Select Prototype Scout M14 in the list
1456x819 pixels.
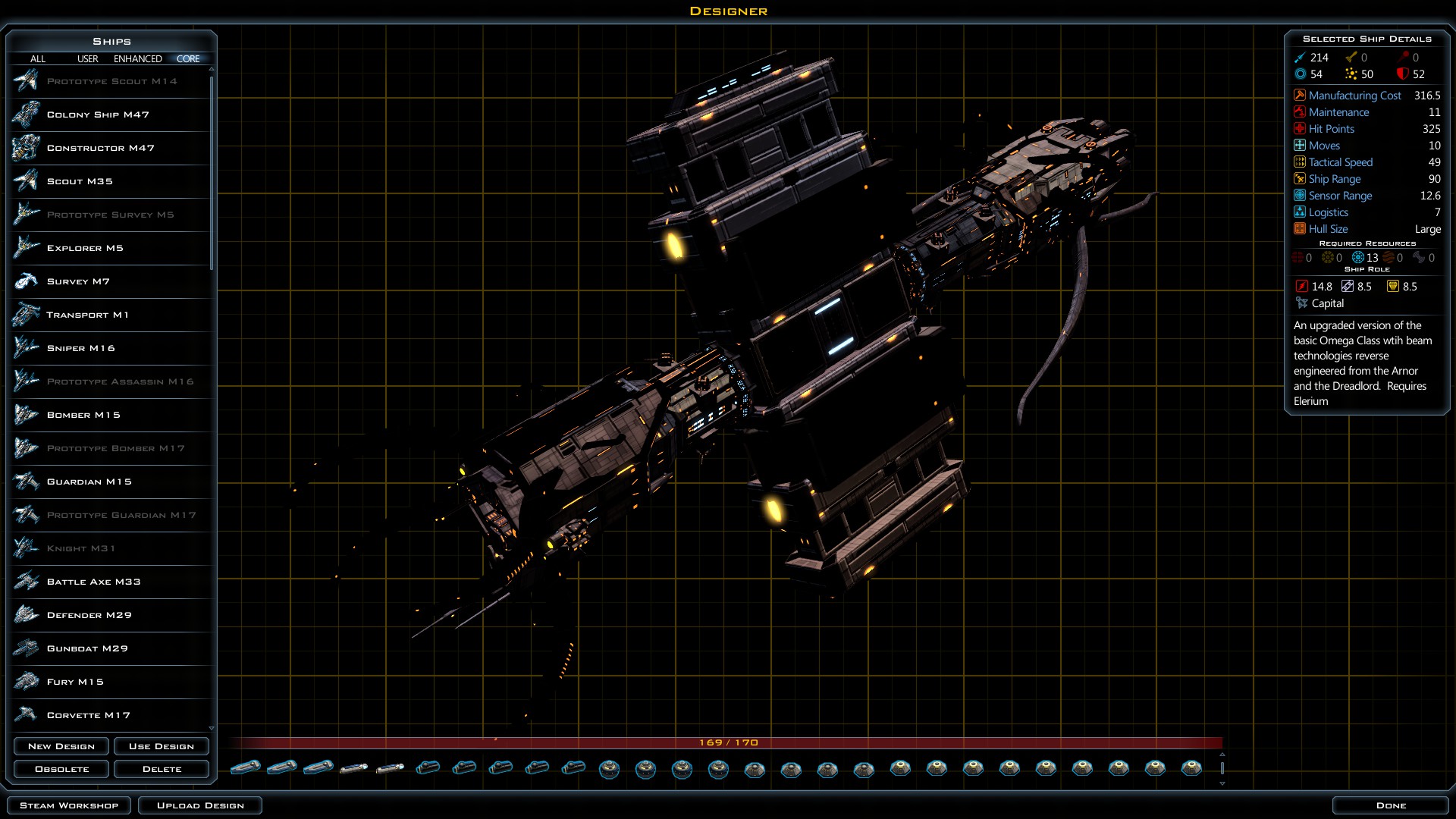coord(111,81)
